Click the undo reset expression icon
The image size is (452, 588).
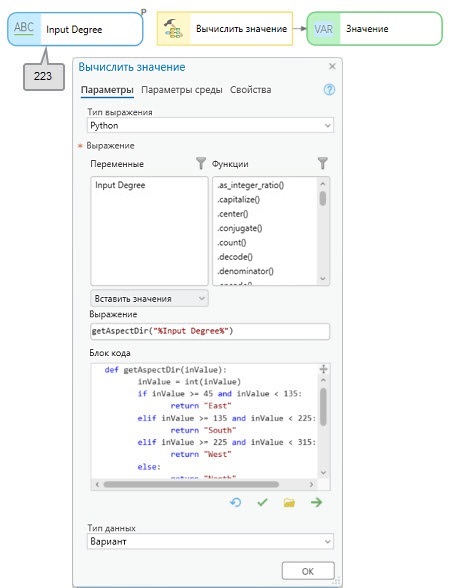point(236,502)
